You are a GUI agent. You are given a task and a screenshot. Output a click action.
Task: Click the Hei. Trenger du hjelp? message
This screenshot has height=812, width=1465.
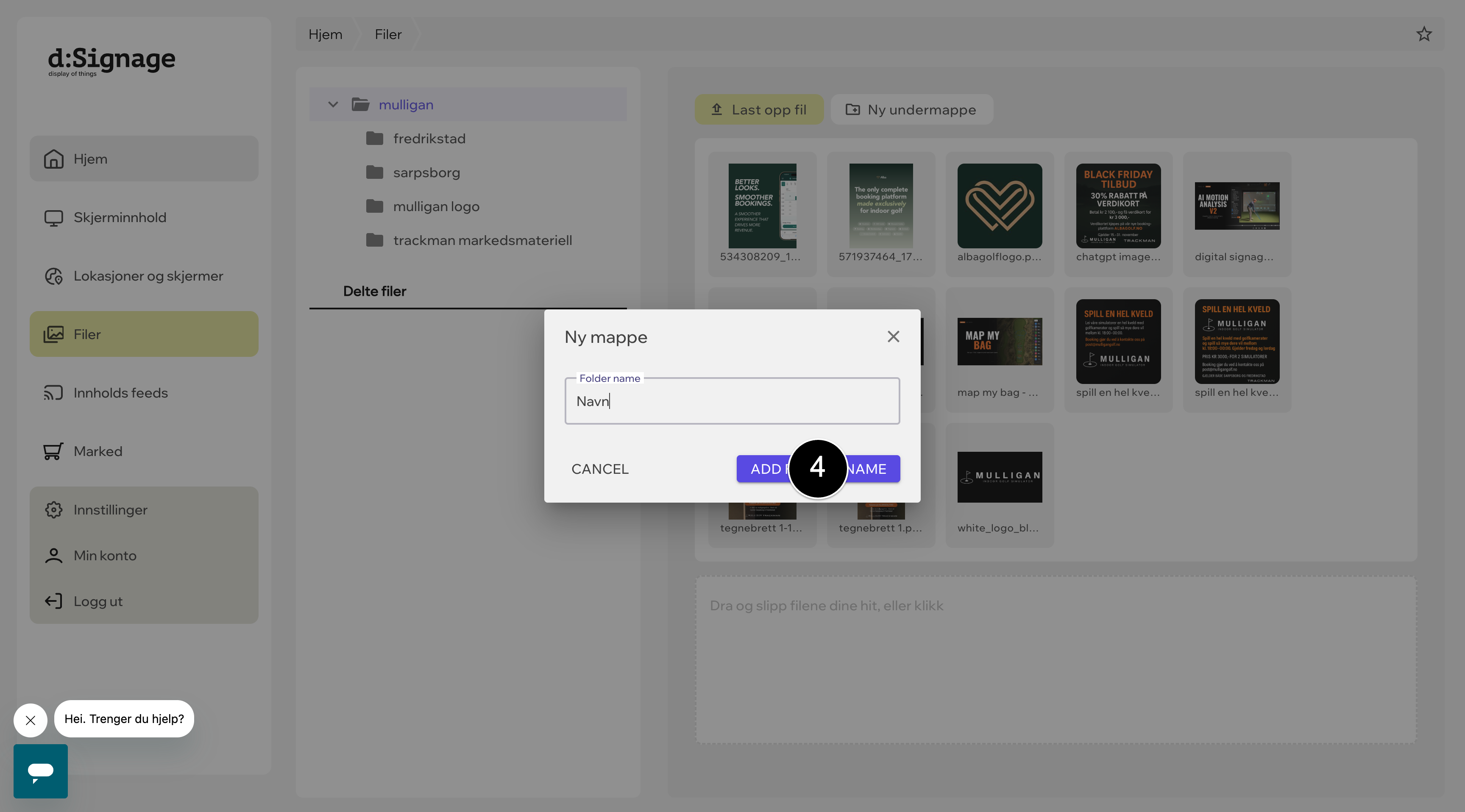pyautogui.click(x=124, y=719)
